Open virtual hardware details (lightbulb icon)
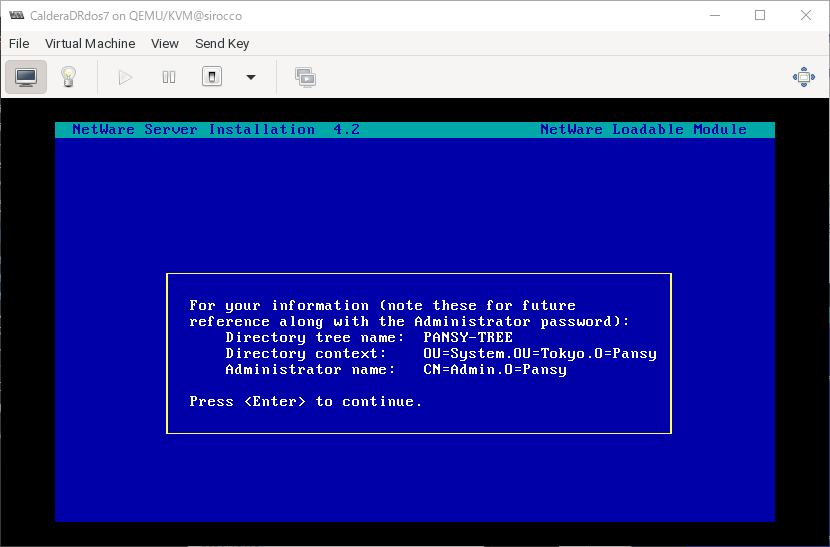 pyautogui.click(x=68, y=77)
